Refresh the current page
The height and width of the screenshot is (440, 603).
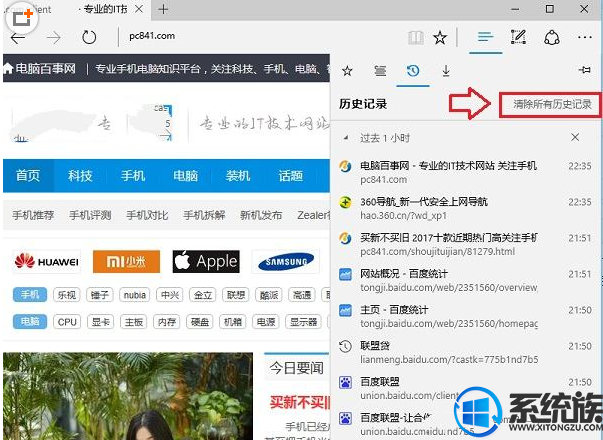(x=89, y=37)
